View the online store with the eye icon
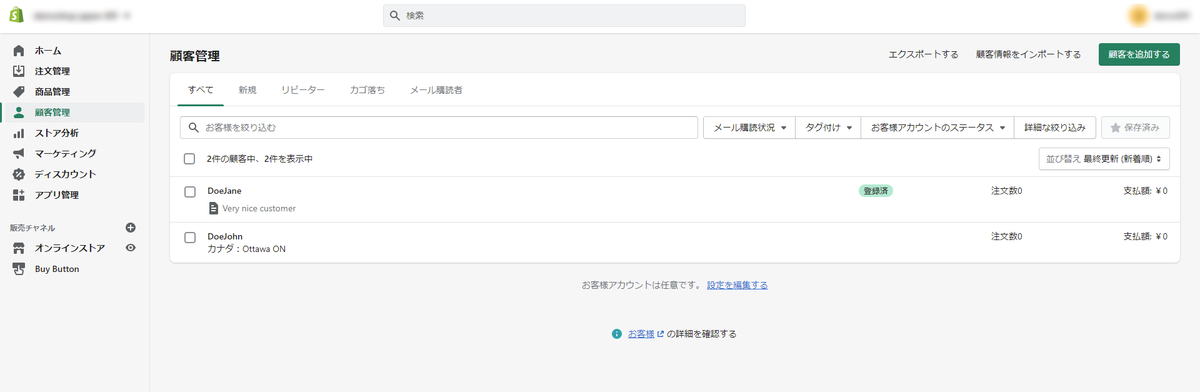Screen dimensions: 1200x392 click(130, 248)
